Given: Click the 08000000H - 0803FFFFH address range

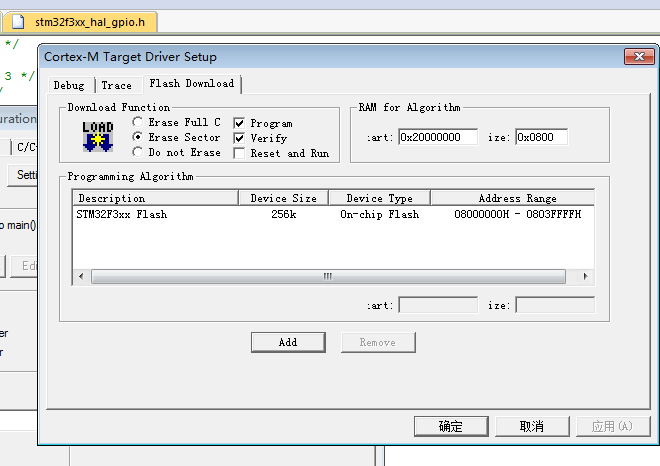Looking at the screenshot, I should (518, 215).
